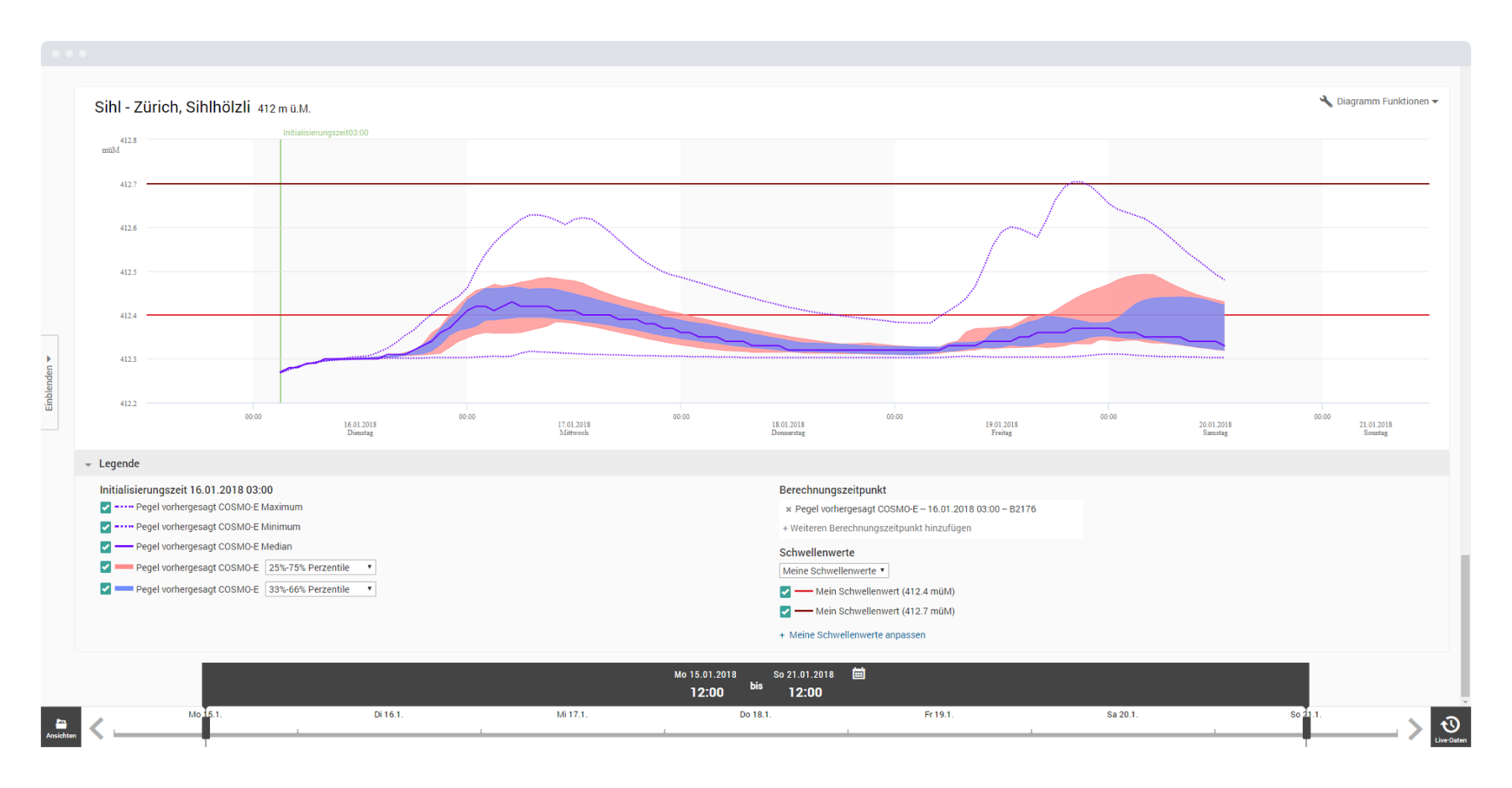This screenshot has height=788, width=1512.
Task: Uncheck the blue COSMO-E percentile band checkbox
Action: (x=105, y=590)
